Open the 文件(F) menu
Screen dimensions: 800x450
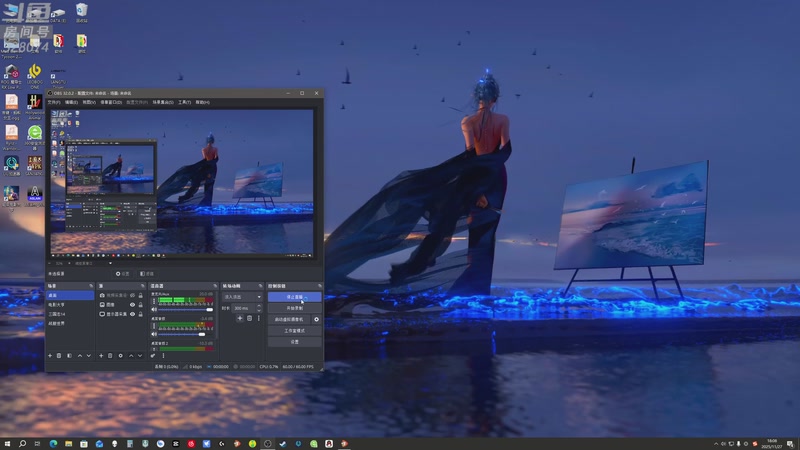click(54, 102)
